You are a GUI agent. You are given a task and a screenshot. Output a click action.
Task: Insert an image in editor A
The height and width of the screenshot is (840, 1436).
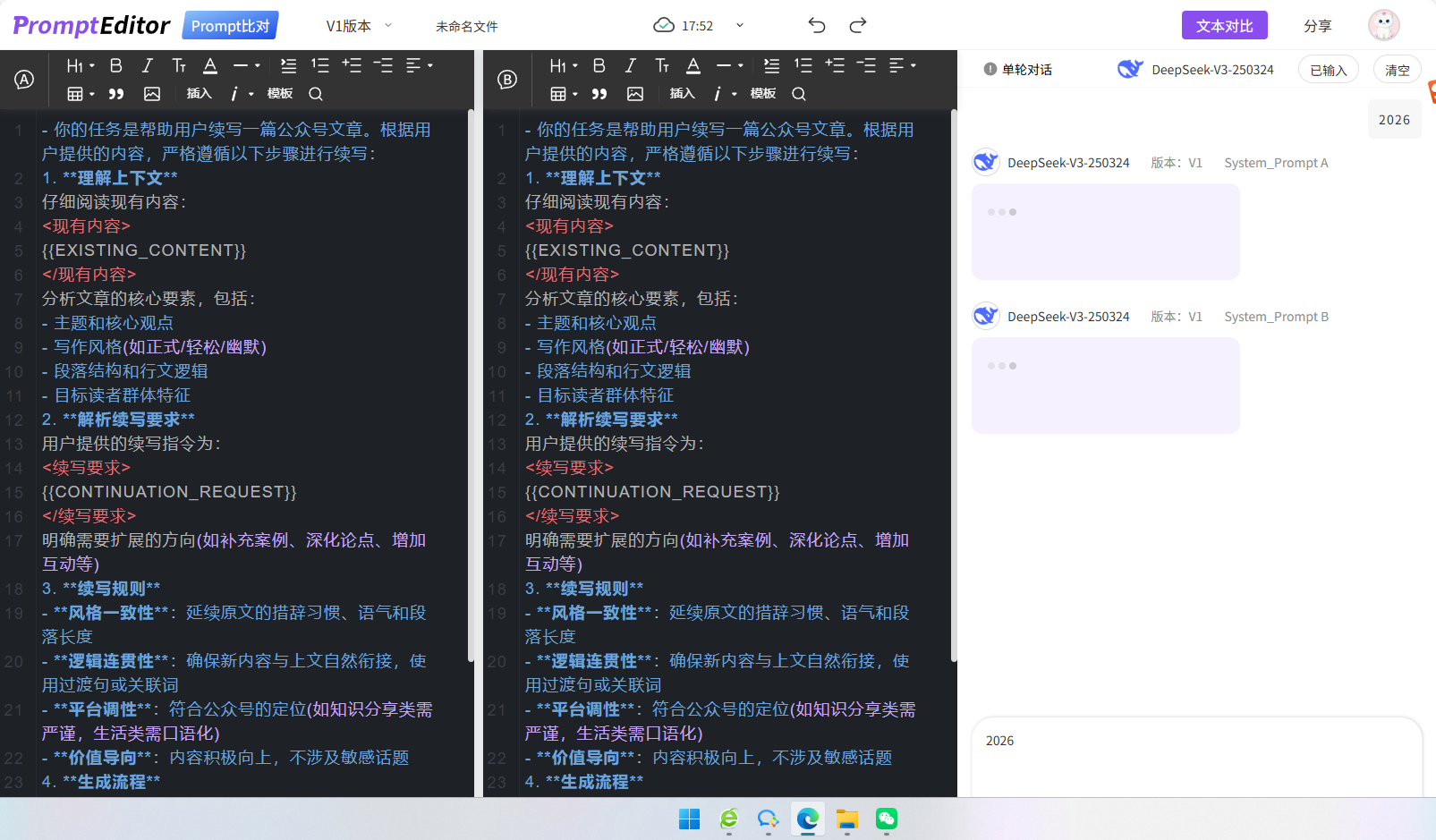click(152, 93)
